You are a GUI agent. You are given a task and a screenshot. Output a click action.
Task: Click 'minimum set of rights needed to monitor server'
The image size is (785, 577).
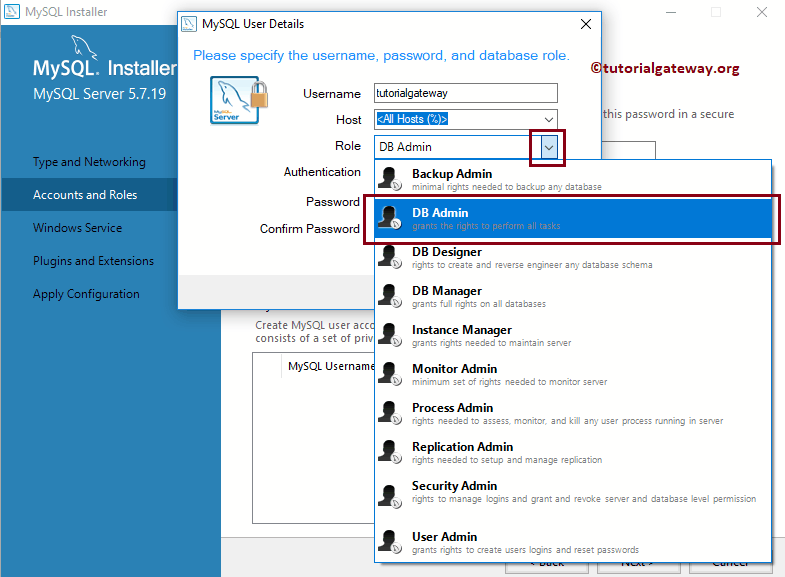click(509, 382)
